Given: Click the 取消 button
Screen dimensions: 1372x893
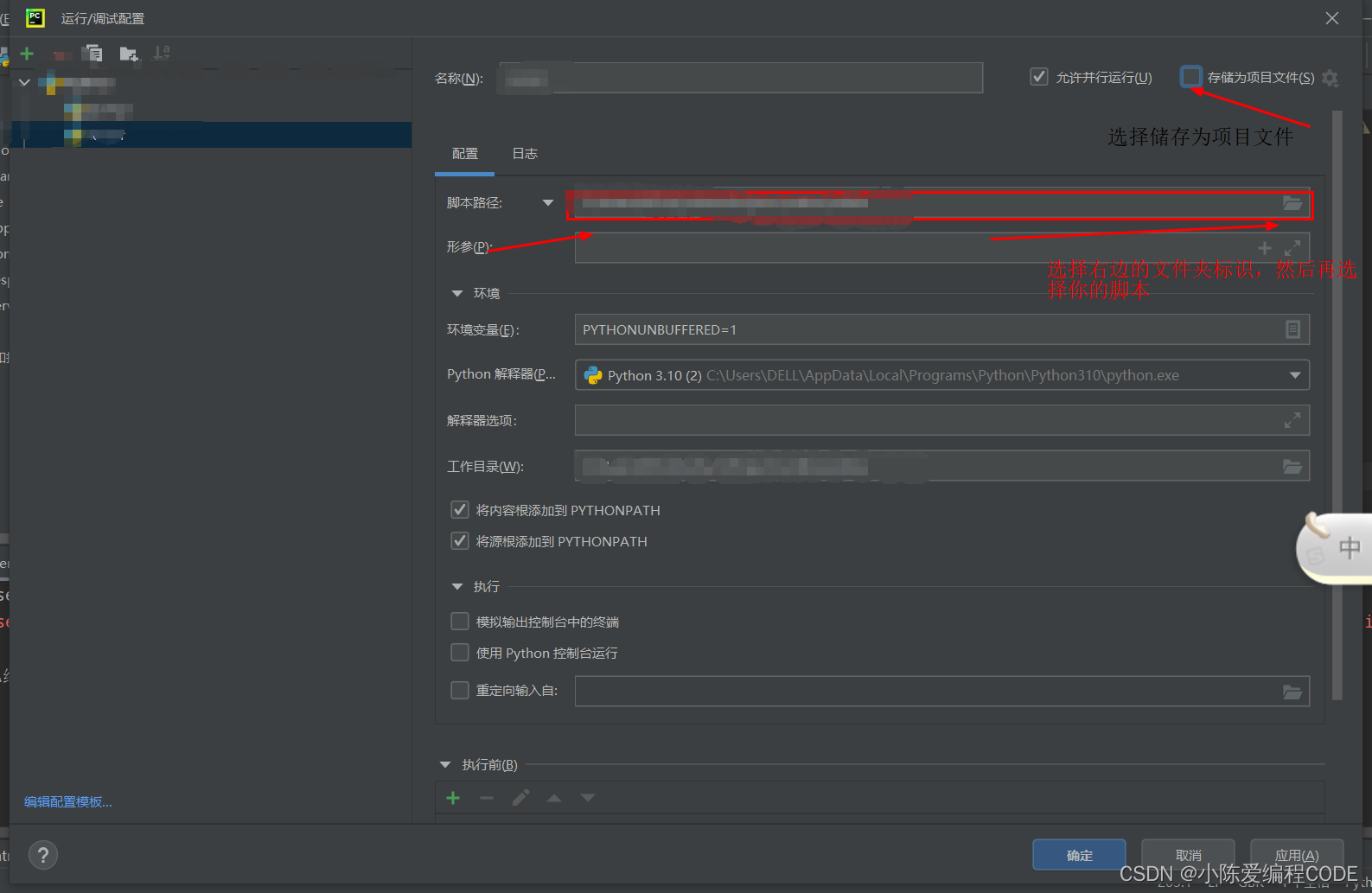Looking at the screenshot, I should [1188, 855].
